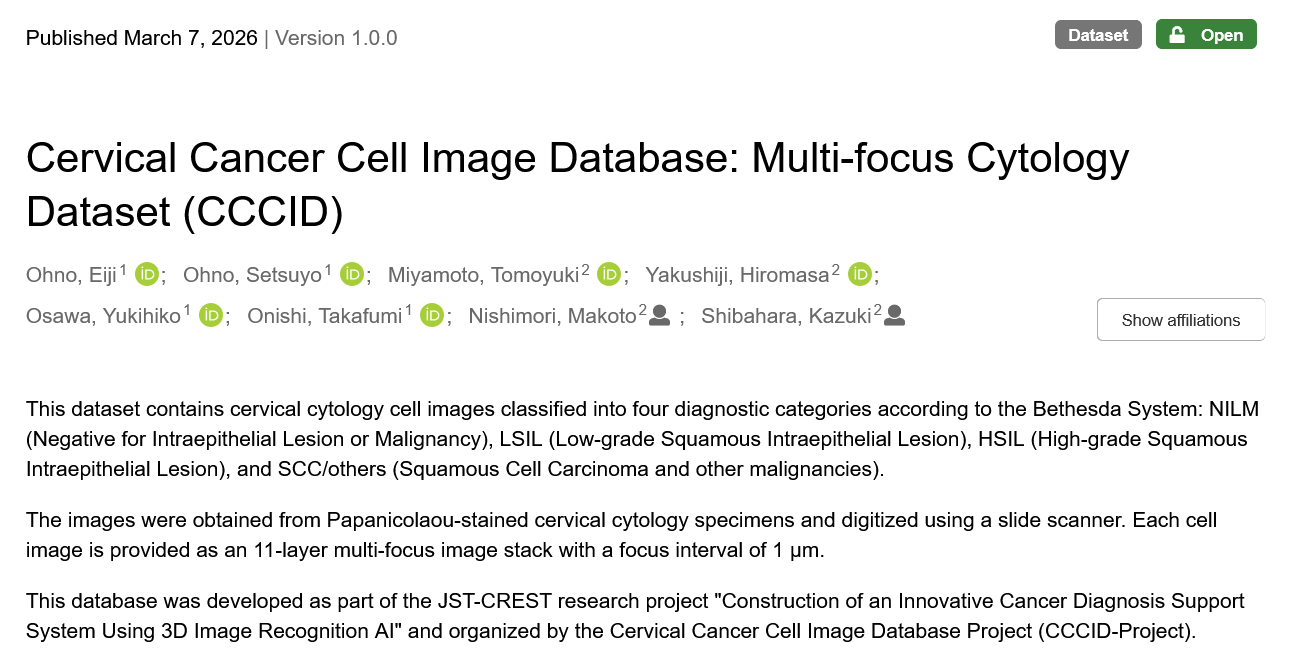Screen dimensions: 1303x672
Task: Expand the Show affiliations button
Action: 1180,320
